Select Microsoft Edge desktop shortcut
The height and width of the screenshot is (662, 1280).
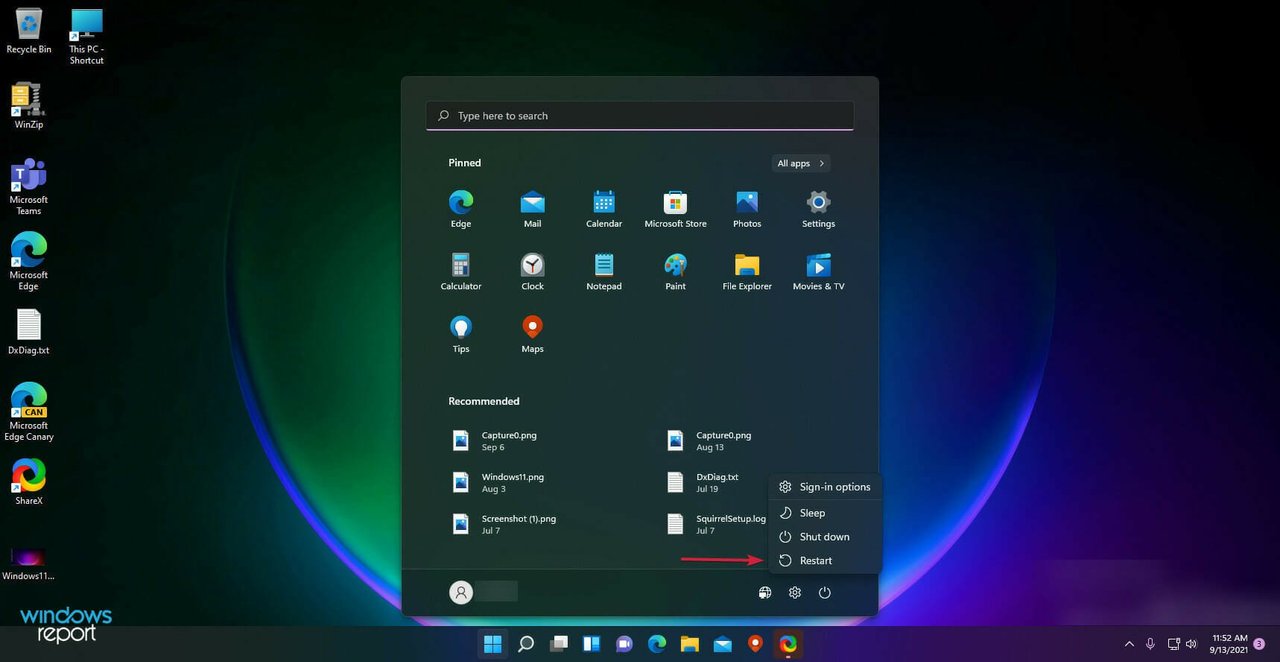[29, 261]
